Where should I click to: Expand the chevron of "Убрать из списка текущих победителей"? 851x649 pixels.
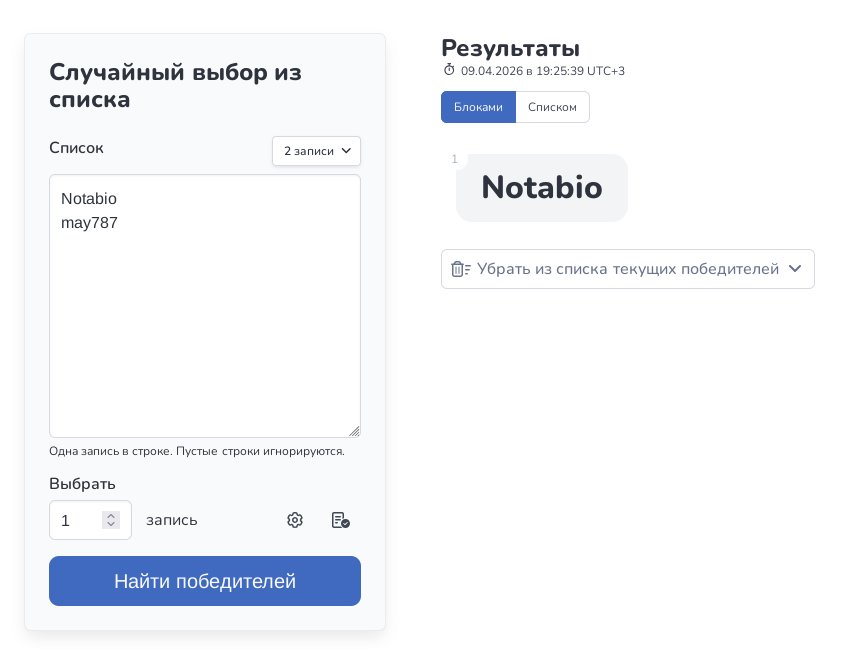[795, 269]
